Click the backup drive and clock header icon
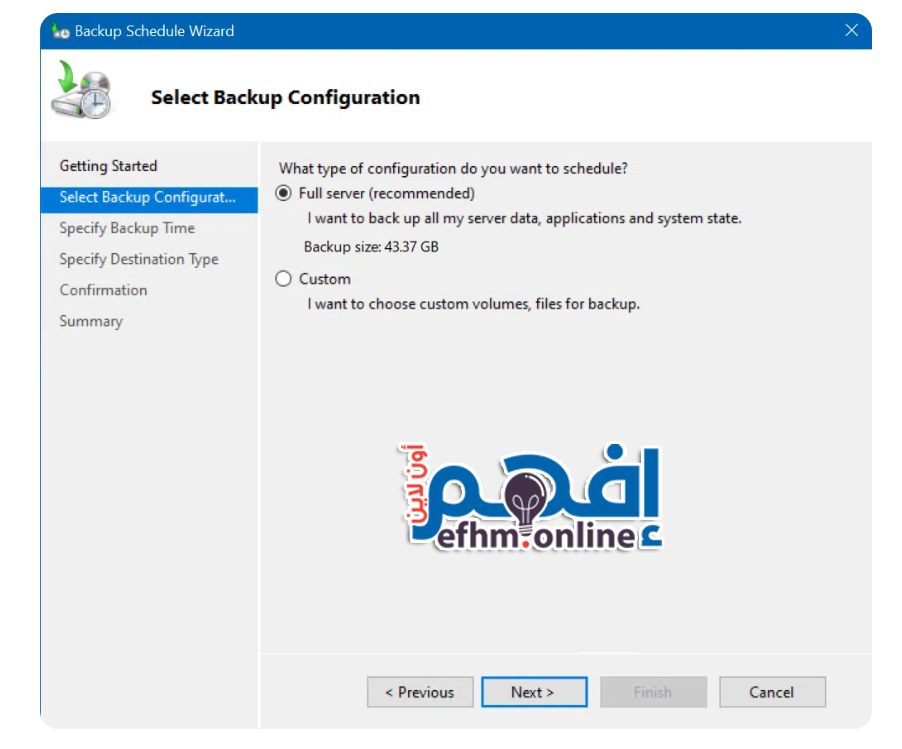 83,92
